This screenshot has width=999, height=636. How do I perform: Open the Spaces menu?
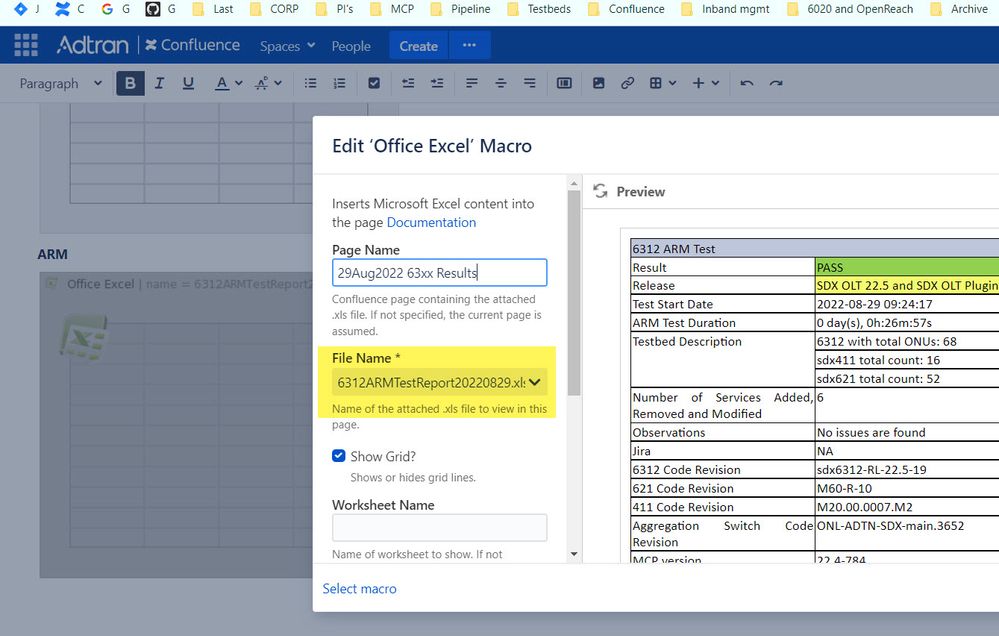pos(287,46)
